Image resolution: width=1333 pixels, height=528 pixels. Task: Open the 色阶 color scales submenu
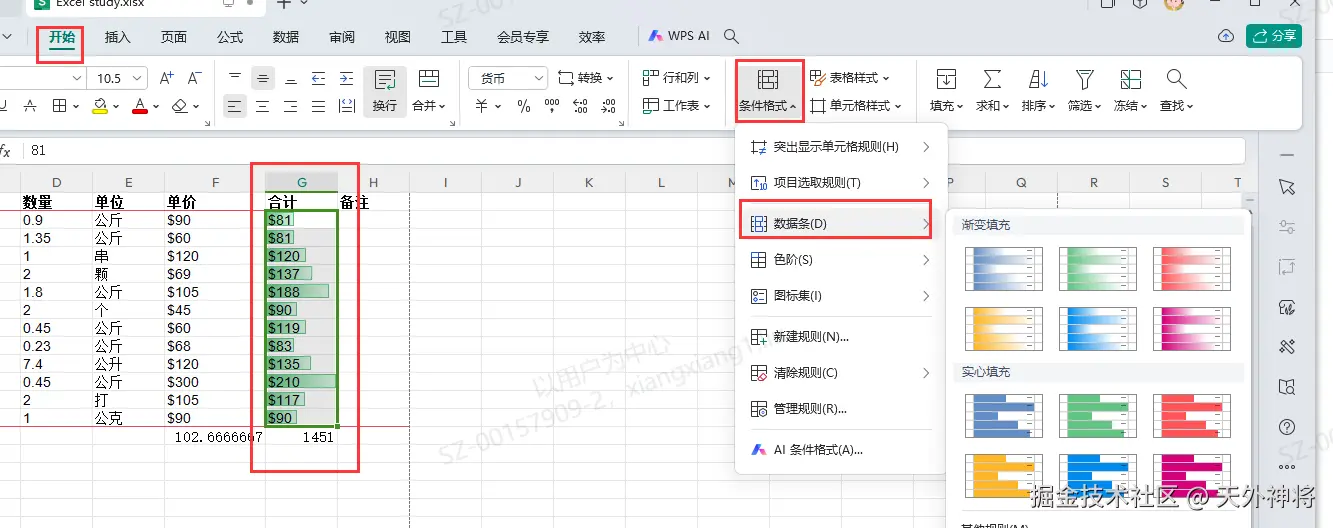click(x=840, y=260)
